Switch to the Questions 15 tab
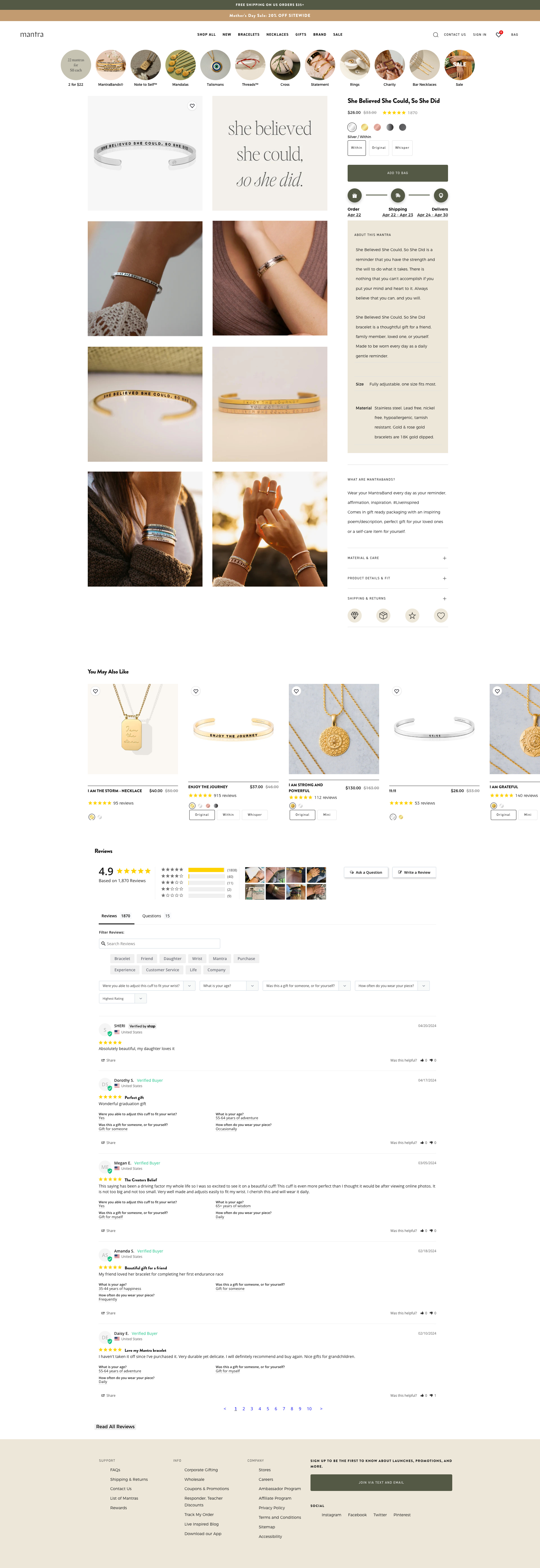The height and width of the screenshot is (1568, 540). point(156,916)
